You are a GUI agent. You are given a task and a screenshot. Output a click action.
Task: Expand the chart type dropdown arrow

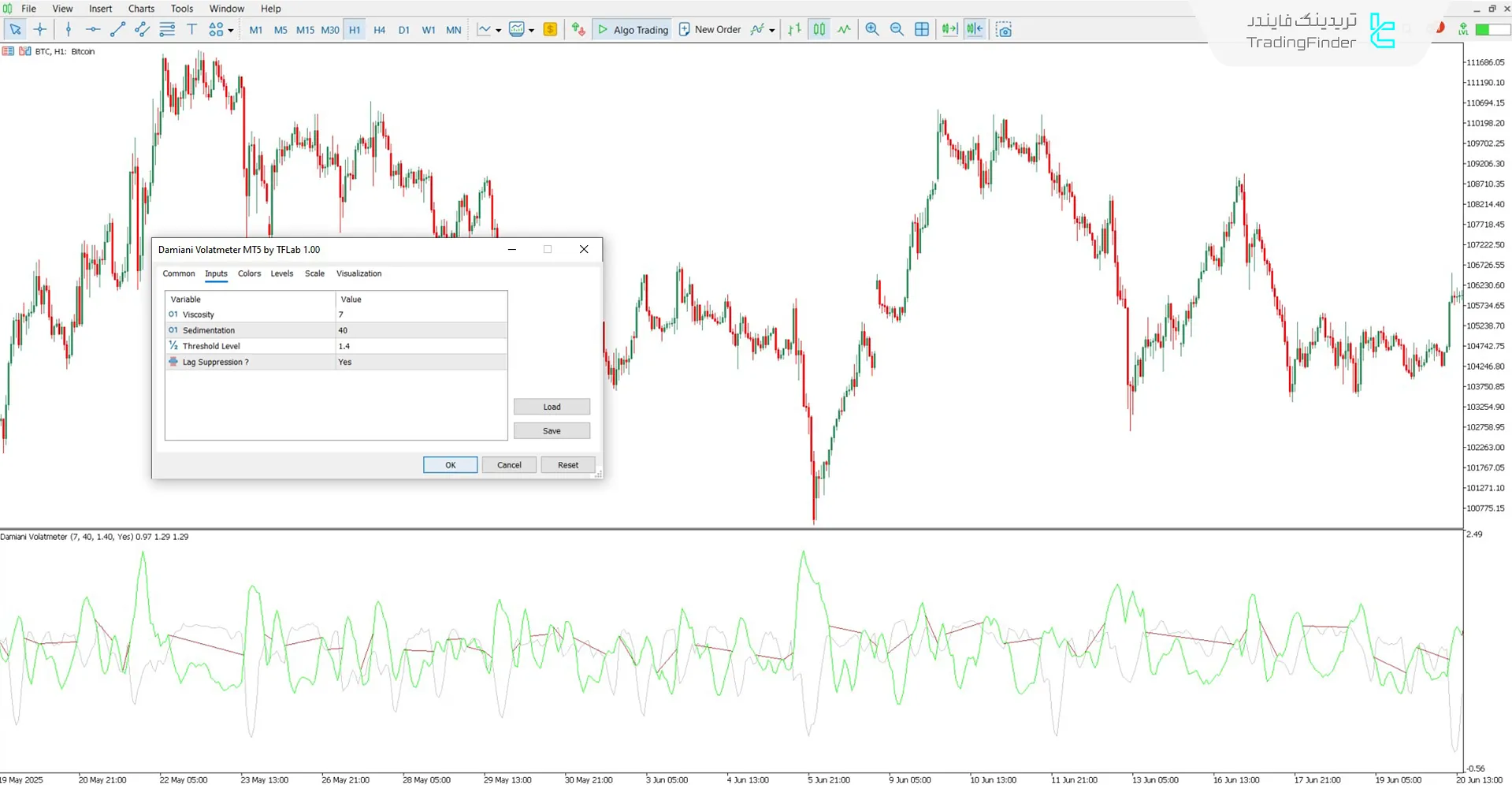[x=498, y=31]
